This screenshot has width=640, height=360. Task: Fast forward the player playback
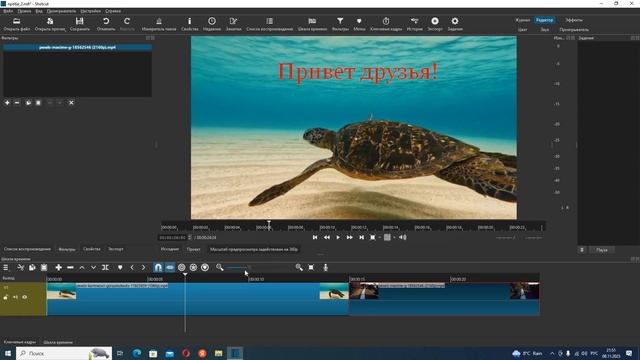(x=349, y=237)
